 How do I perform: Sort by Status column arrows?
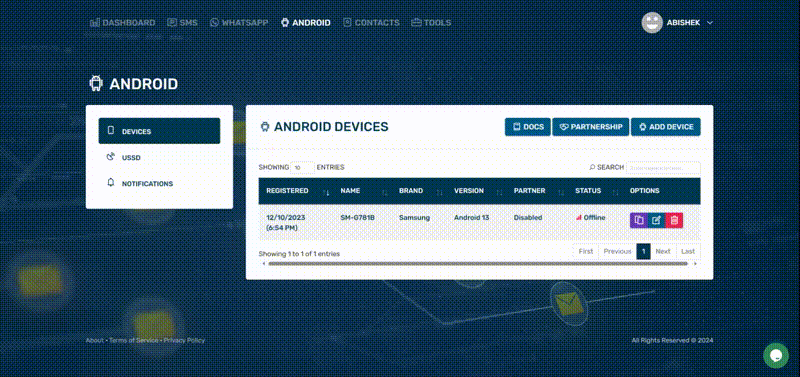[x=615, y=192]
